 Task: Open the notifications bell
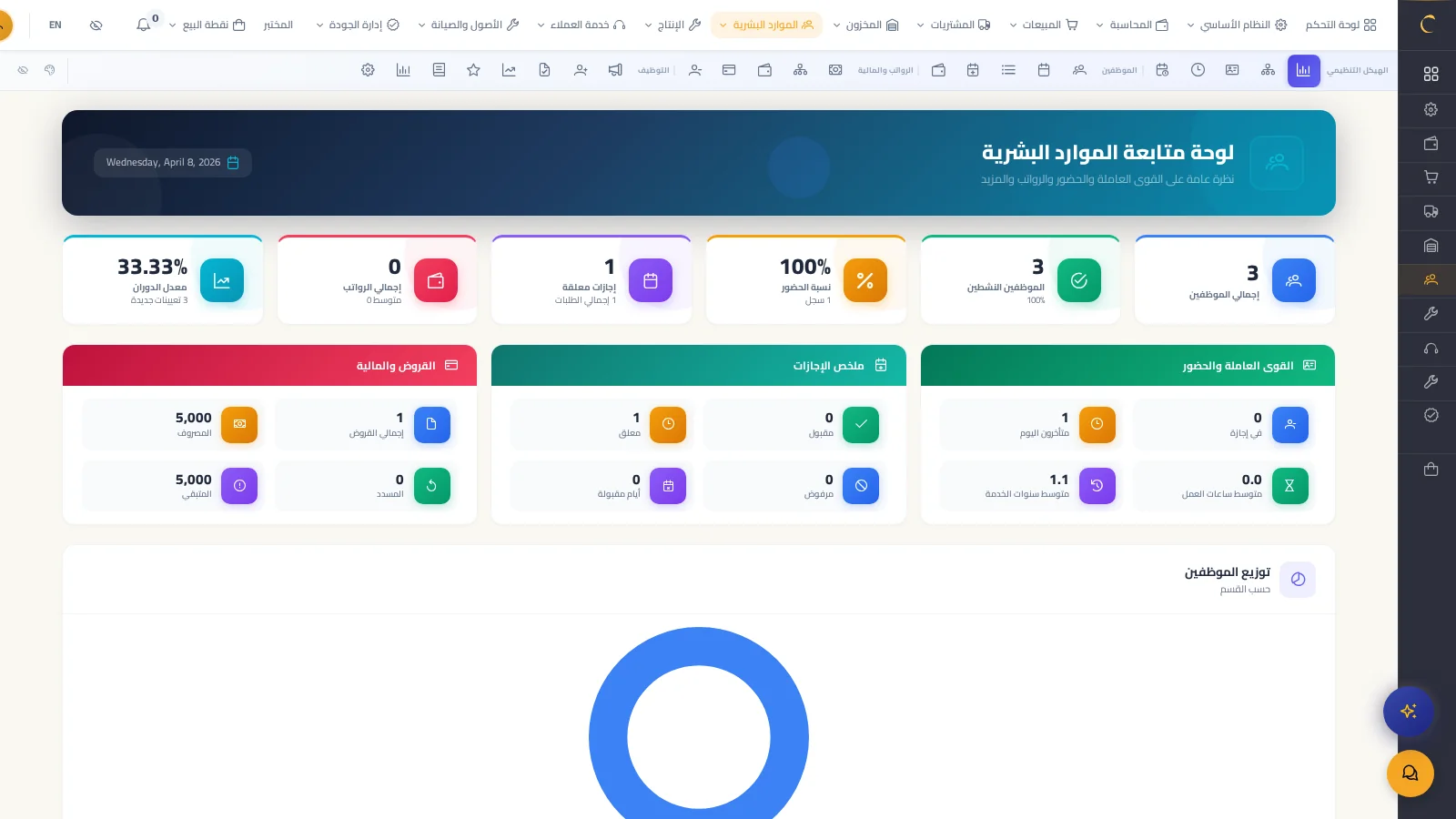pyautogui.click(x=143, y=25)
